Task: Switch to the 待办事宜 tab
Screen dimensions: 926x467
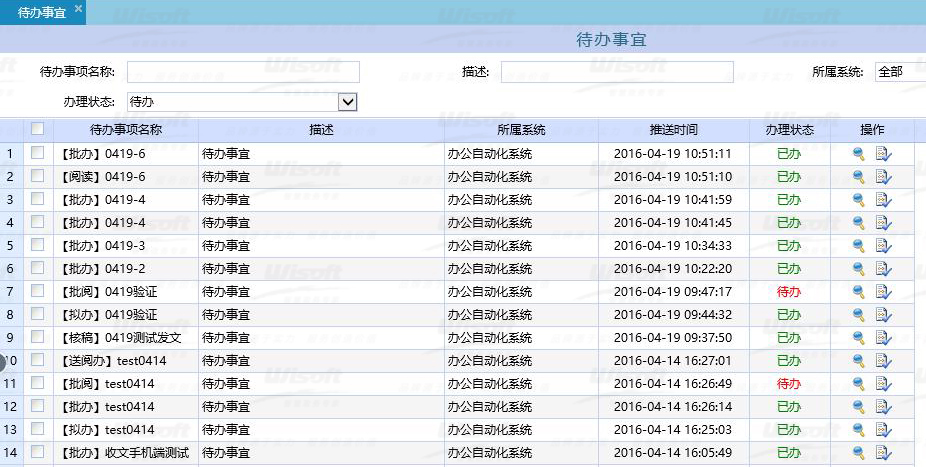Action: 41,12
